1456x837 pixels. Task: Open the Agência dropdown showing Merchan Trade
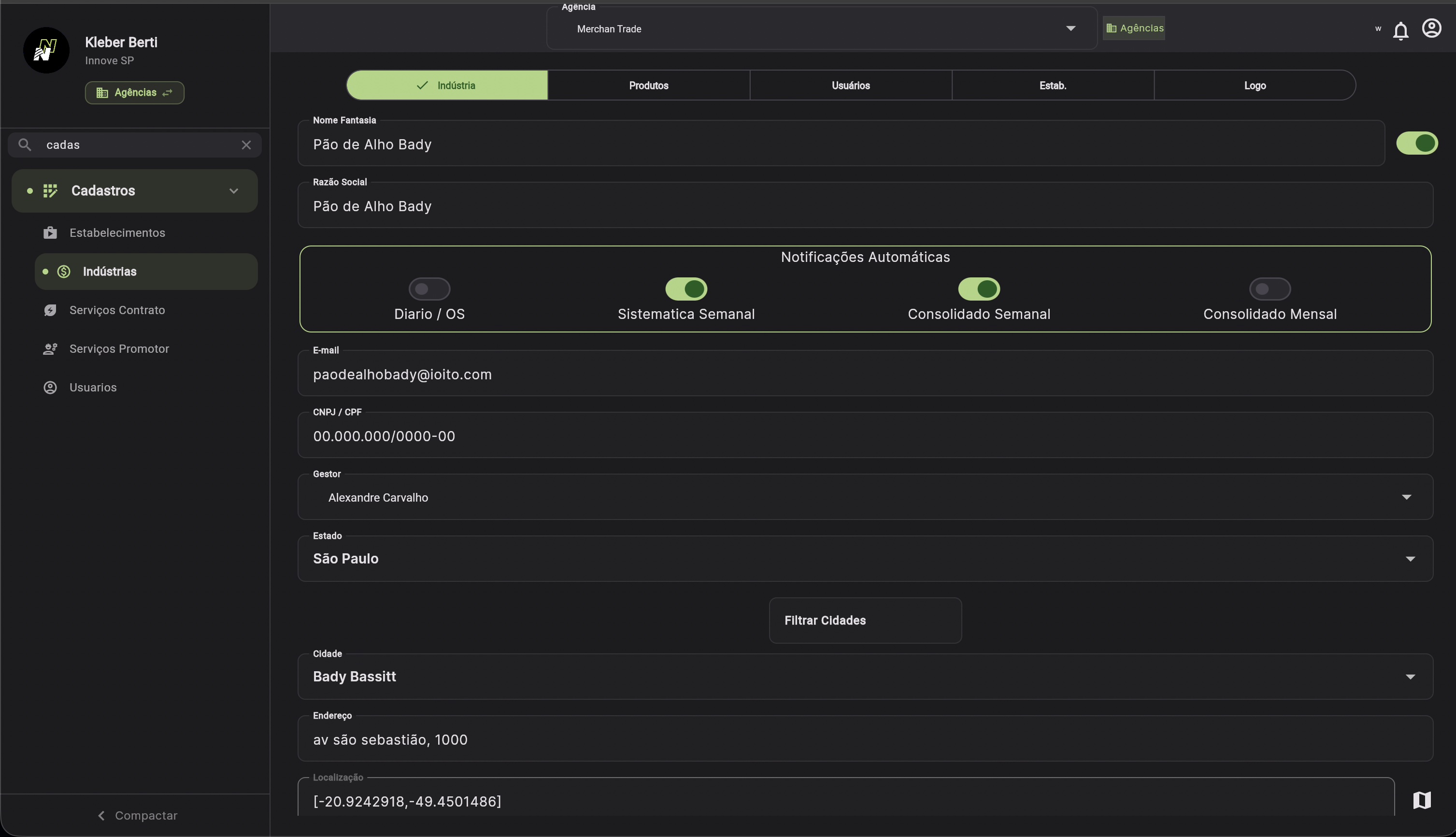pos(822,29)
